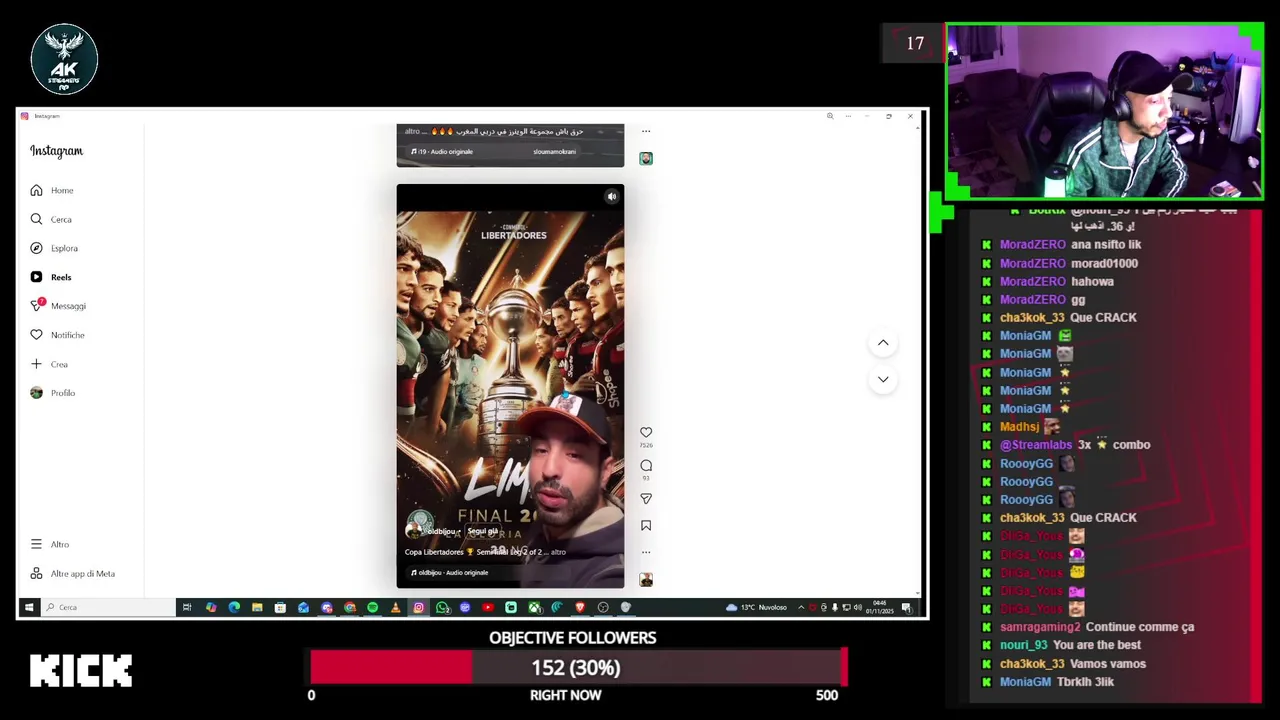Open the Altro hamburger menu
The width and height of the screenshot is (1280, 720).
coord(50,544)
